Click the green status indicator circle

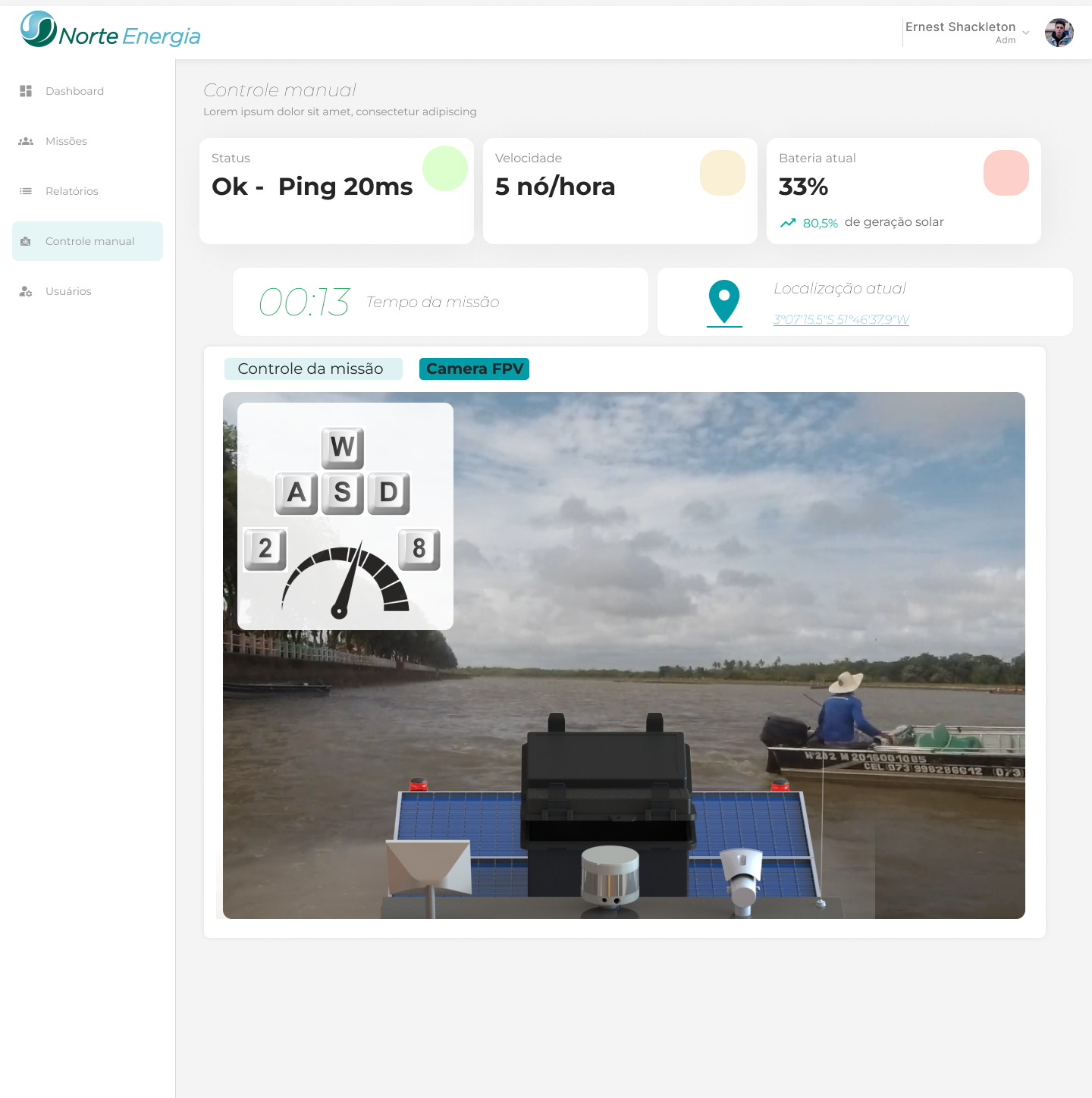445,168
